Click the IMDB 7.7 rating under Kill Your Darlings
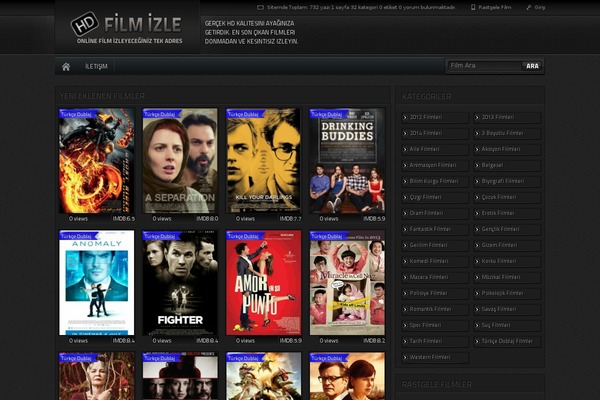 click(x=290, y=219)
